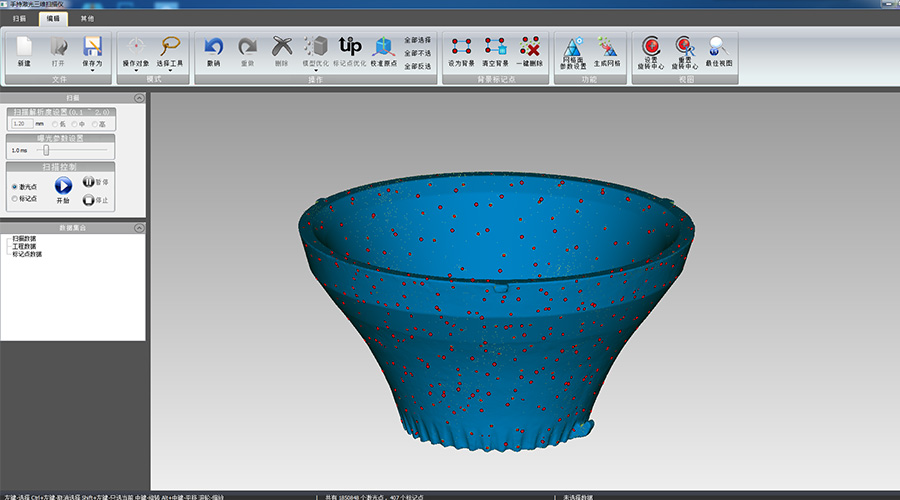
Task: Collapse the 扫描 panel with chevron
Action: coord(139,98)
